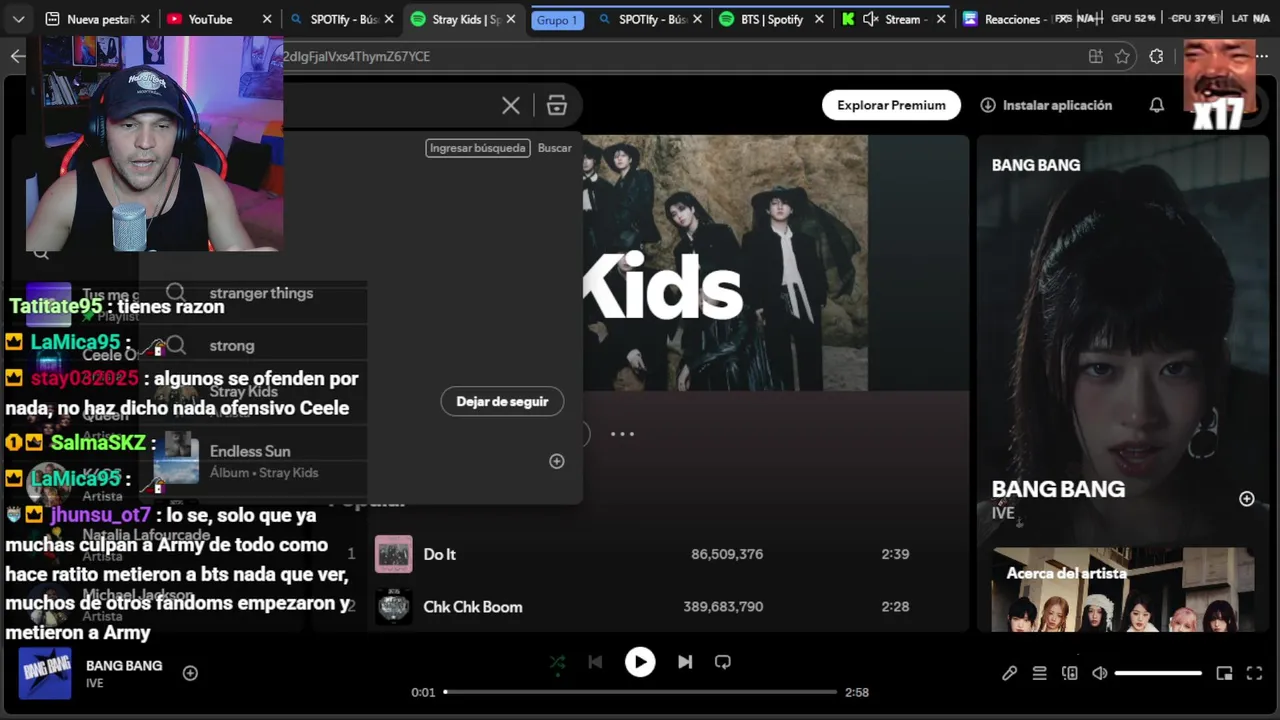This screenshot has width=1280, height=720.
Task: Open IVE artist link in now-playing bar
Action: click(x=94, y=683)
